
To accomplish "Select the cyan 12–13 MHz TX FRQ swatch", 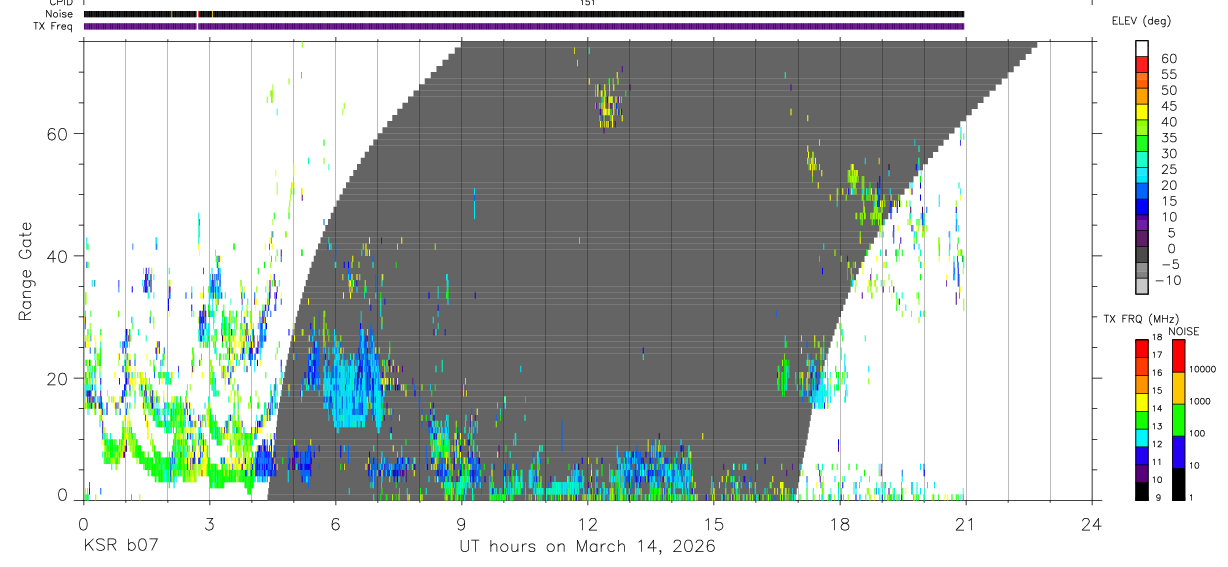I will coord(1141,437).
